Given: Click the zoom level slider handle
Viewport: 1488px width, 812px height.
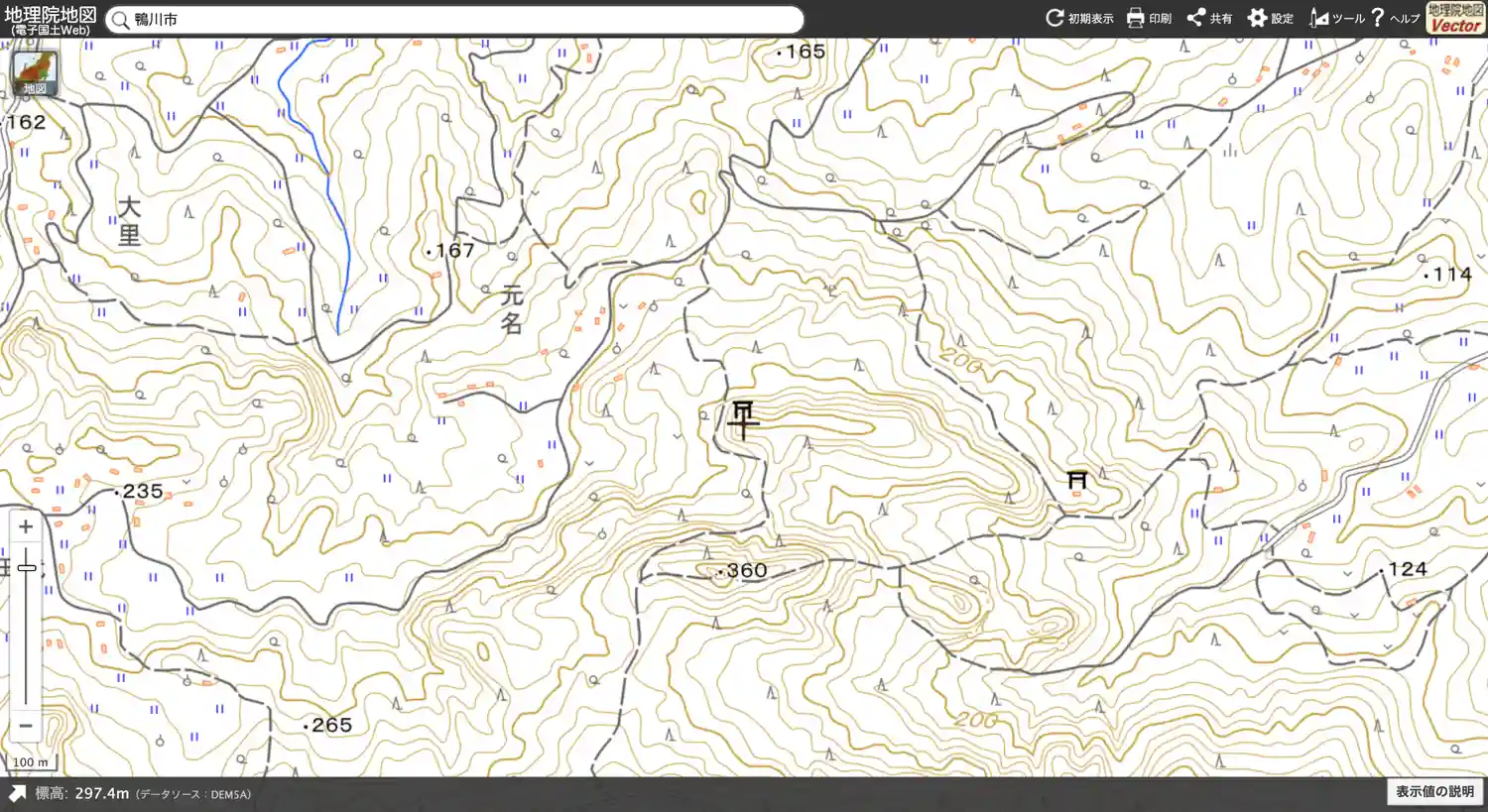Looking at the screenshot, I should coord(27,568).
